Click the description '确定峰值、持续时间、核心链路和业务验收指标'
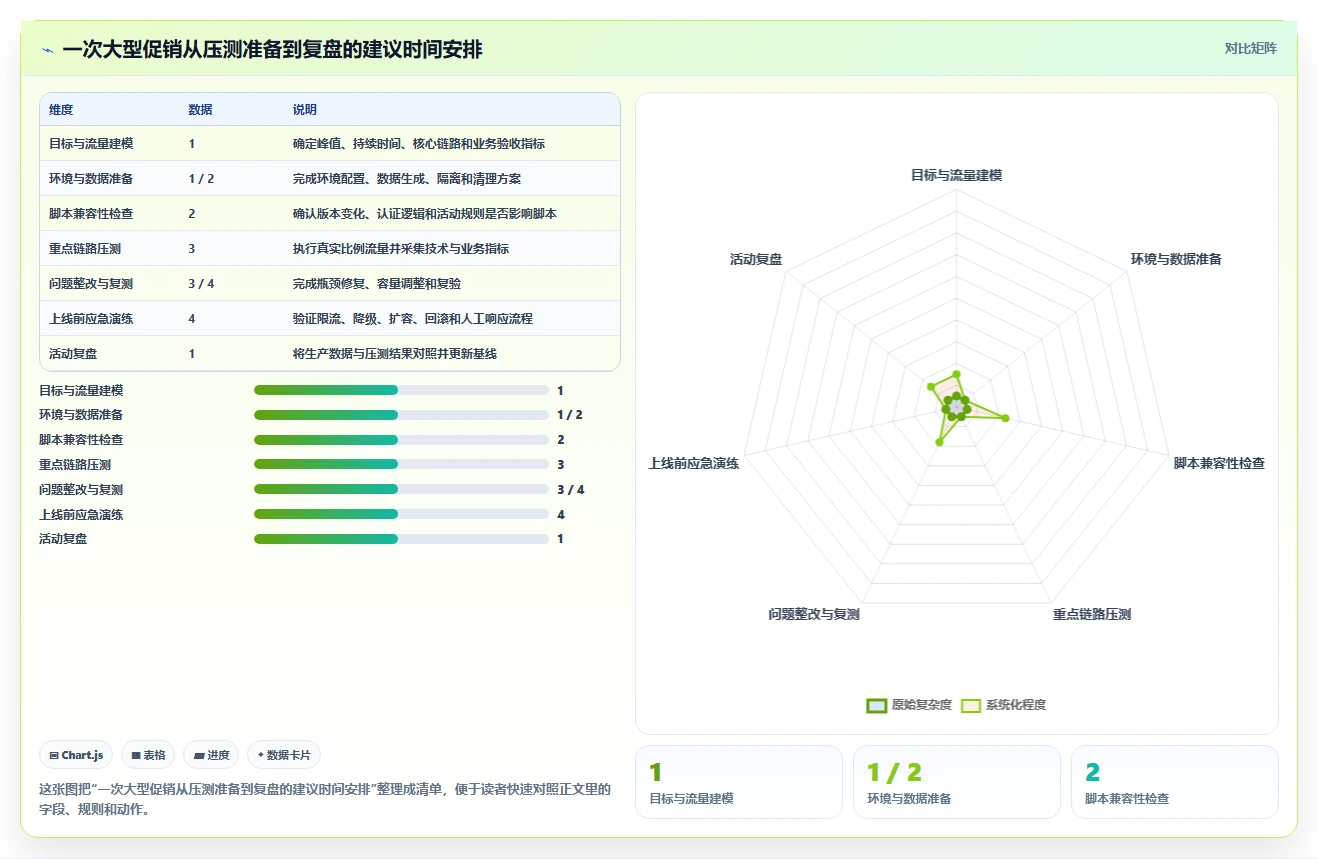This screenshot has height=859, width=1318. pos(419,144)
